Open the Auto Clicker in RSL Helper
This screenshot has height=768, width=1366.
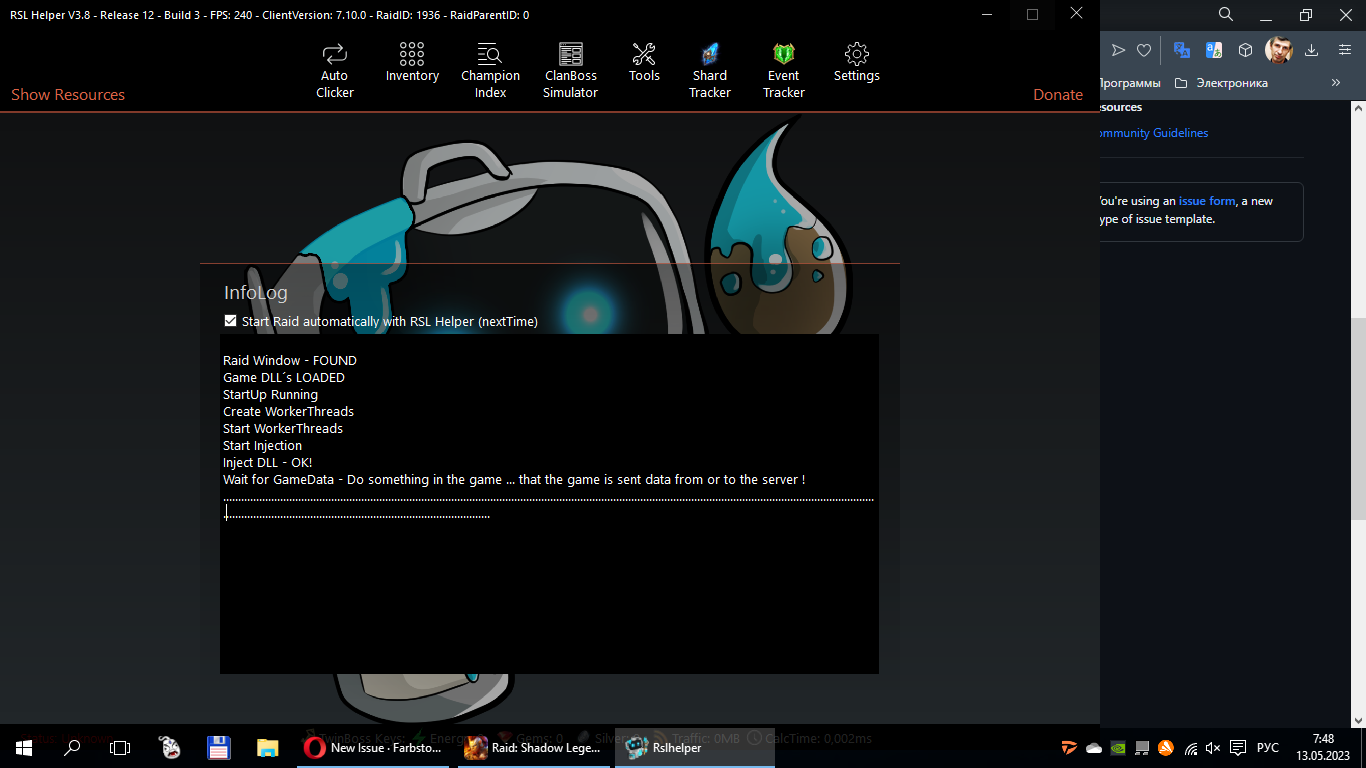334,70
